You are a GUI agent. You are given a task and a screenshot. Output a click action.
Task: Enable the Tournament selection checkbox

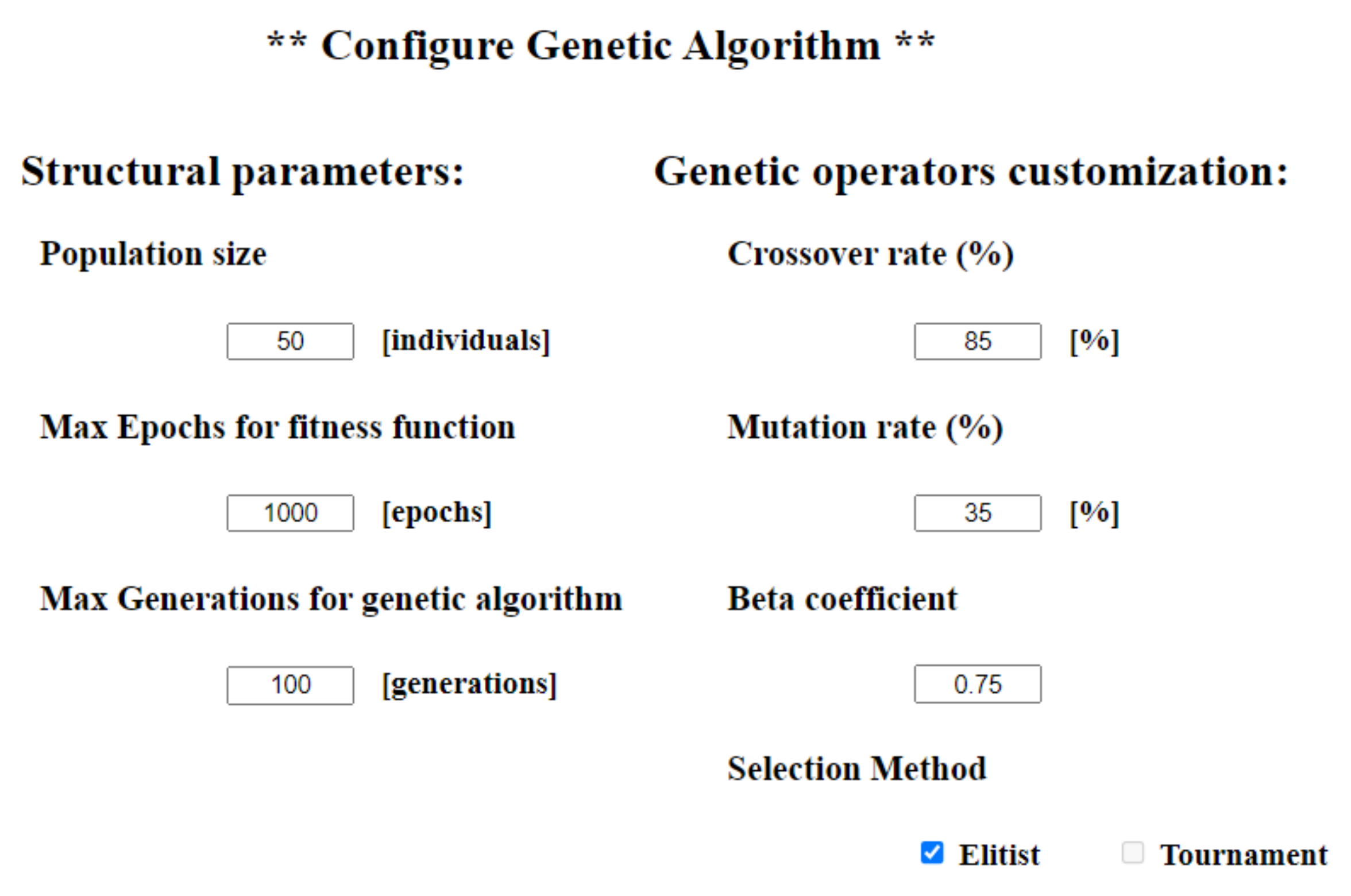1132,852
